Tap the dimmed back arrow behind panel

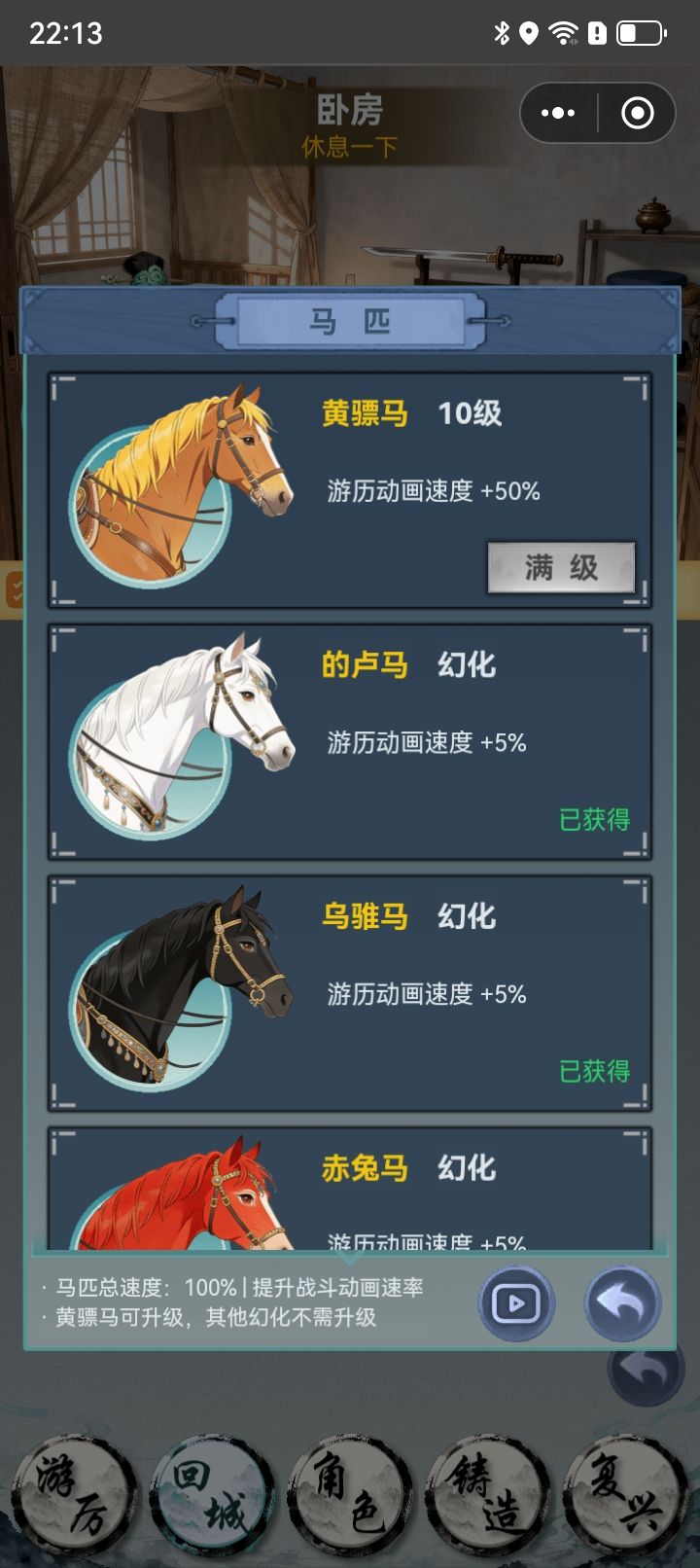click(x=645, y=1372)
